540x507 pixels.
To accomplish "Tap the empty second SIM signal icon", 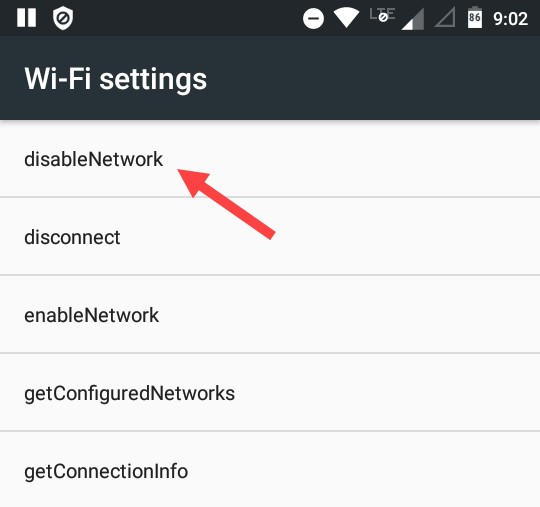I will point(445,17).
